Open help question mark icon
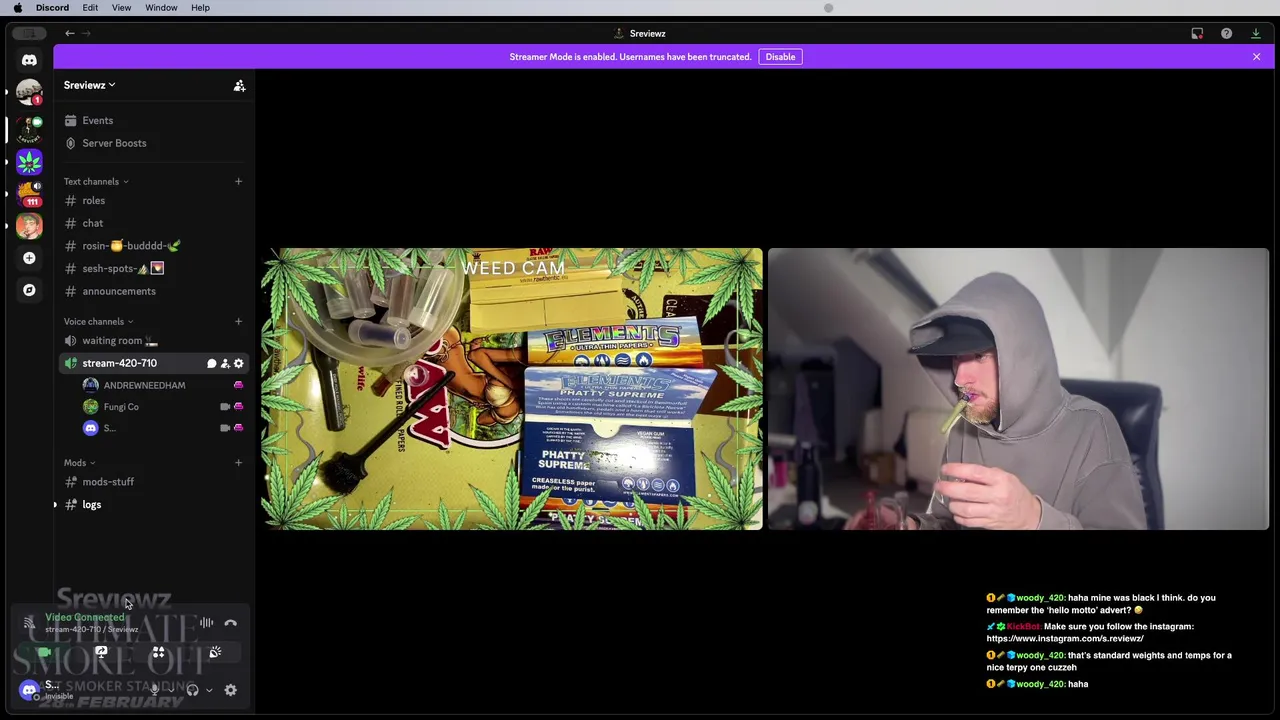The width and height of the screenshot is (1280, 720). [1226, 33]
